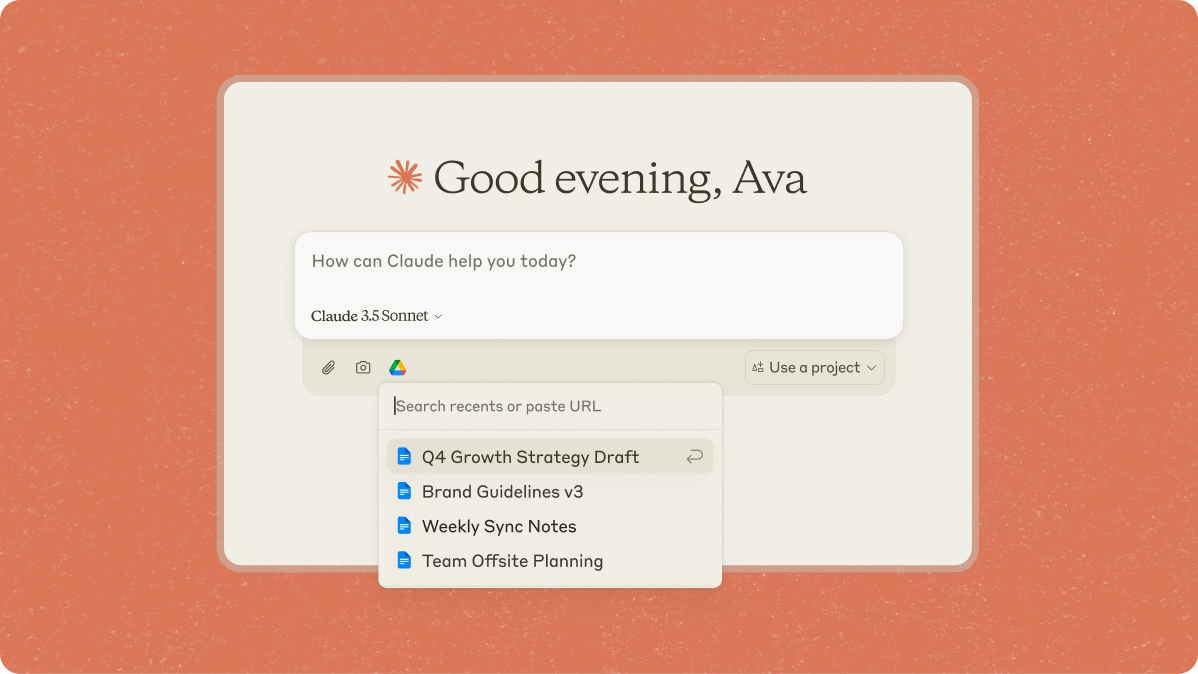Click the document icon beside Weekly Sync Notes
This screenshot has height=674, width=1198.
[404, 526]
